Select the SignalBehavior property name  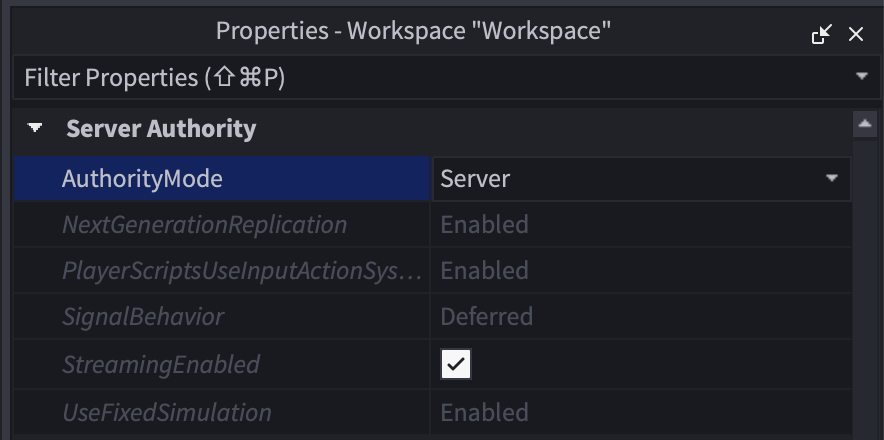click(x=143, y=317)
